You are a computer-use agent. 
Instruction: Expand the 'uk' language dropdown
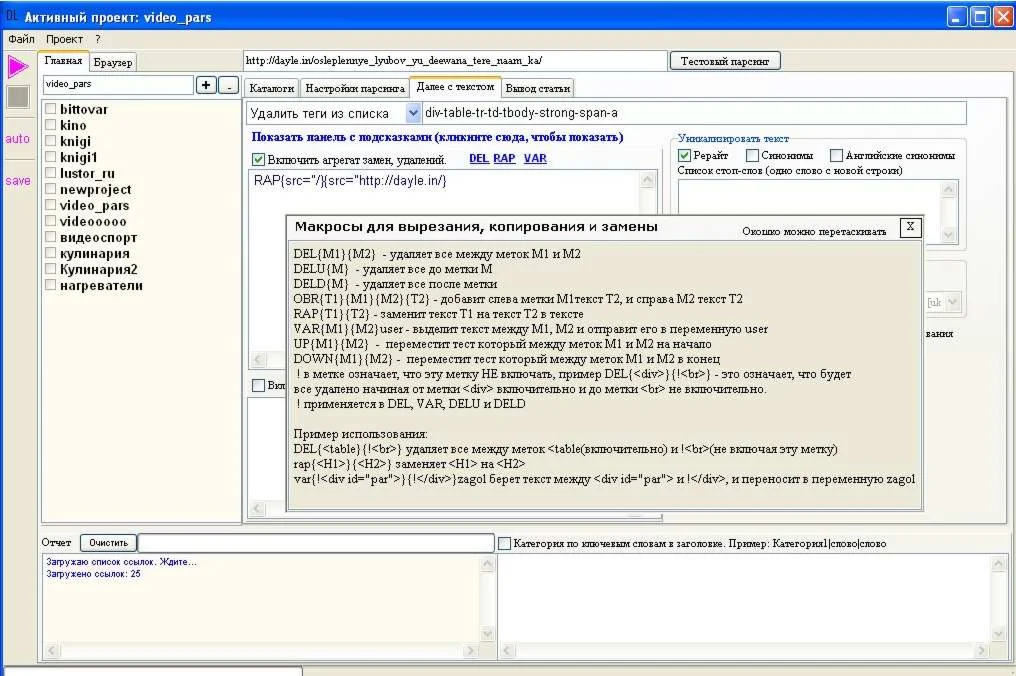pyautogui.click(x=951, y=302)
